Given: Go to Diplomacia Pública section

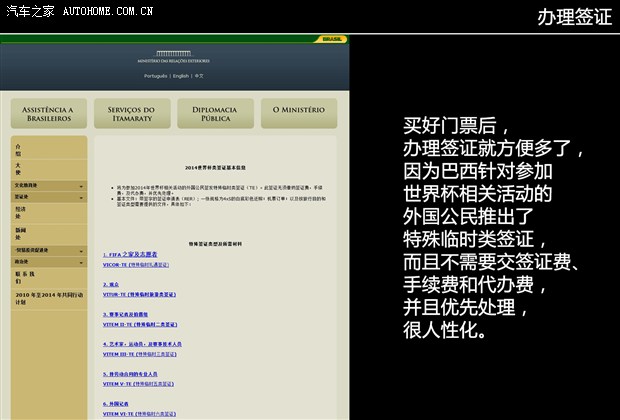Looking at the screenshot, I should pos(216,113).
